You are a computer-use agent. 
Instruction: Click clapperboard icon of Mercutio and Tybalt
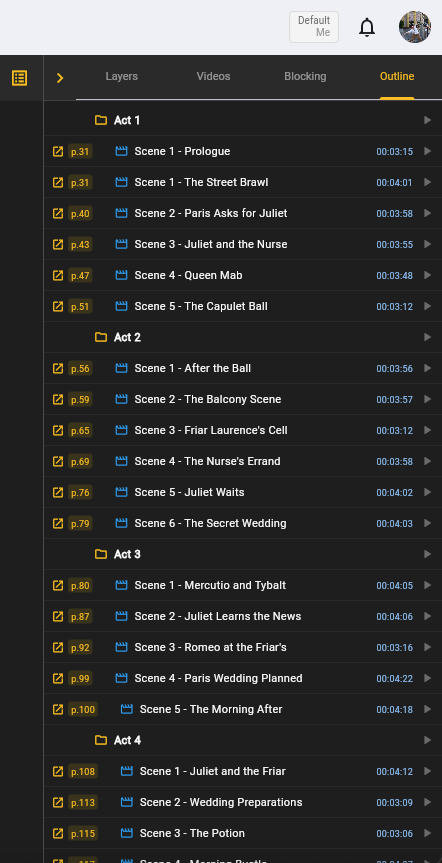(x=121, y=585)
